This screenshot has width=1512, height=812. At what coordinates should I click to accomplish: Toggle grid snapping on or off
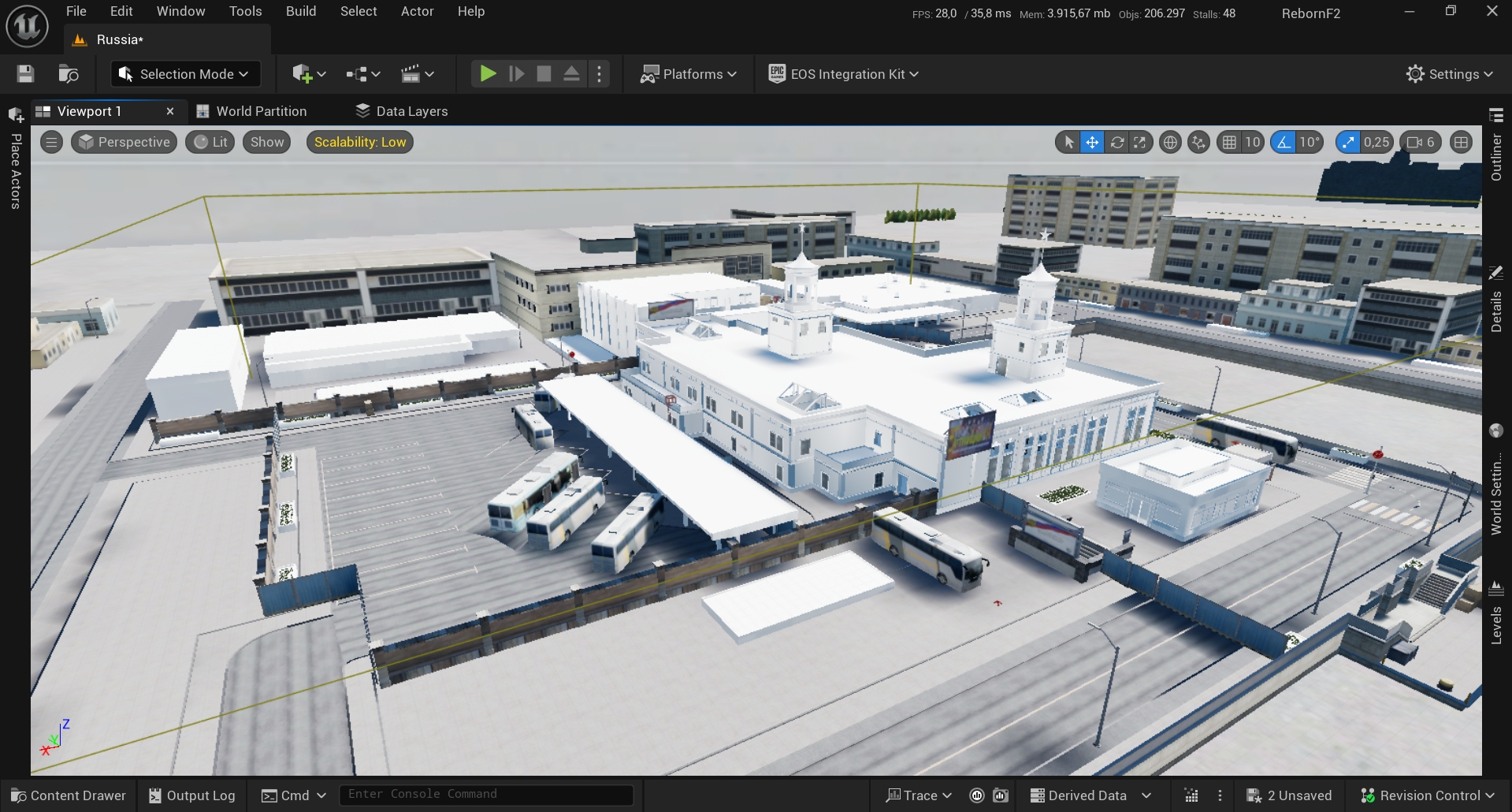point(1229,143)
